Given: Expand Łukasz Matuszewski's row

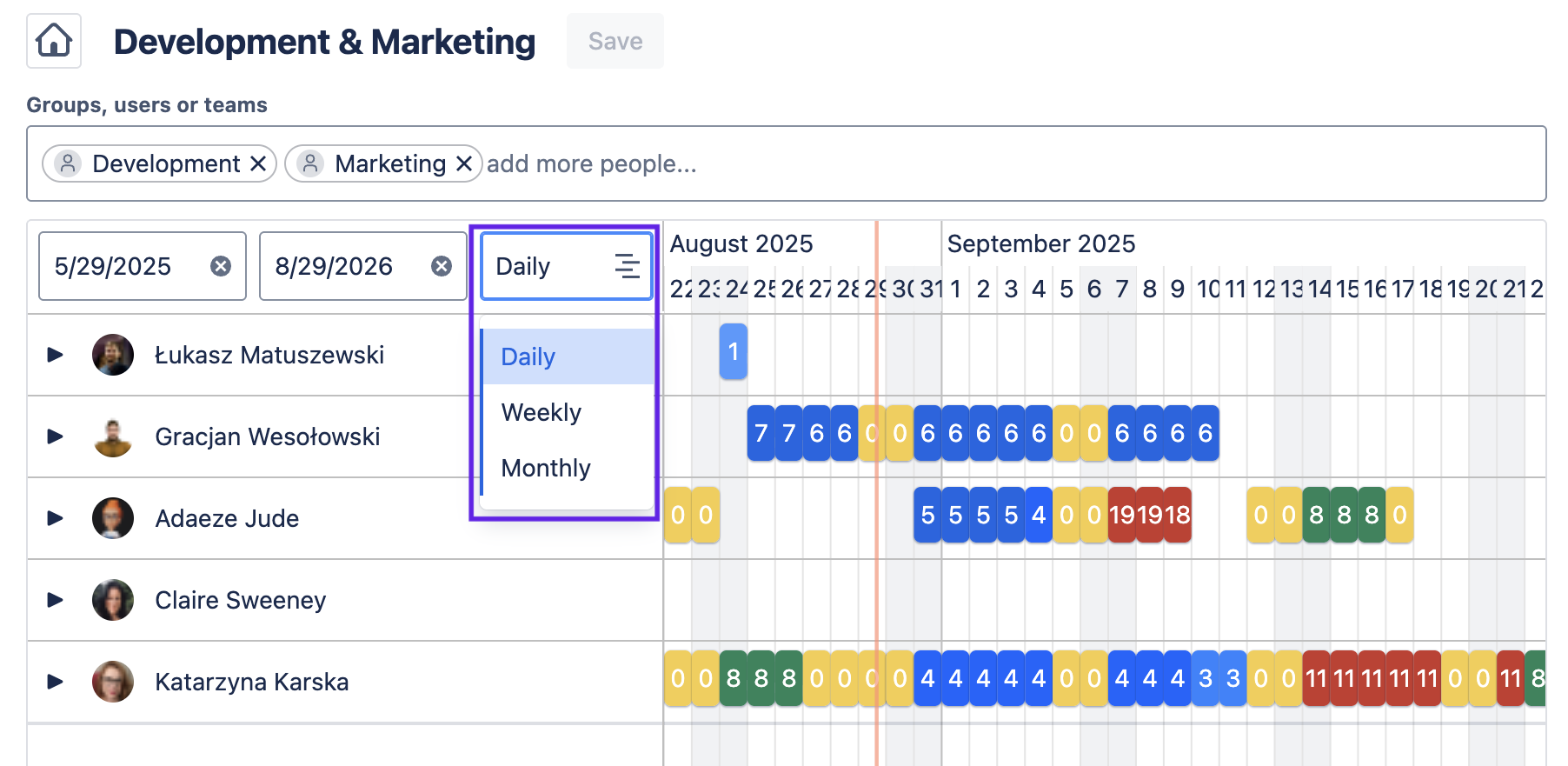Looking at the screenshot, I should point(56,355).
